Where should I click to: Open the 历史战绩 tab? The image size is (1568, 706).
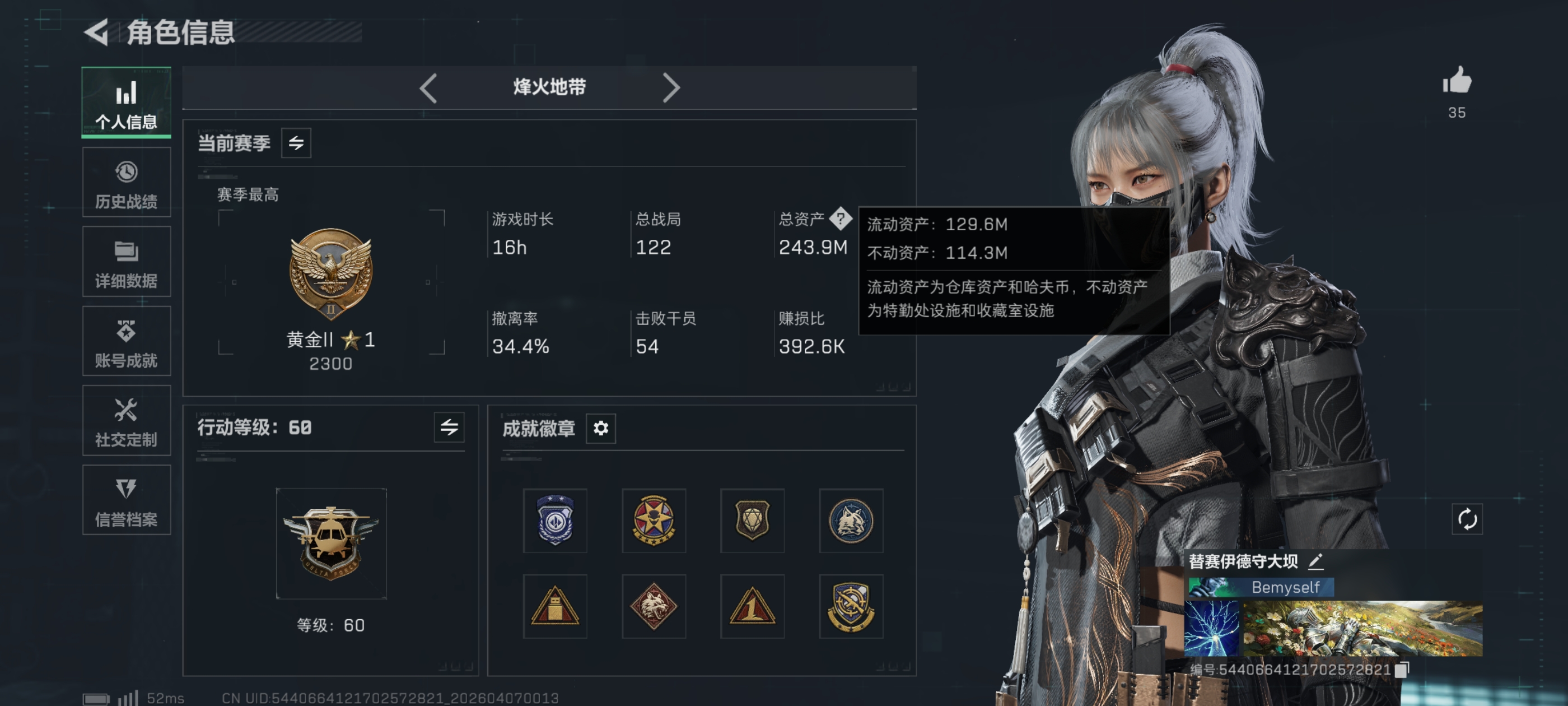click(127, 182)
